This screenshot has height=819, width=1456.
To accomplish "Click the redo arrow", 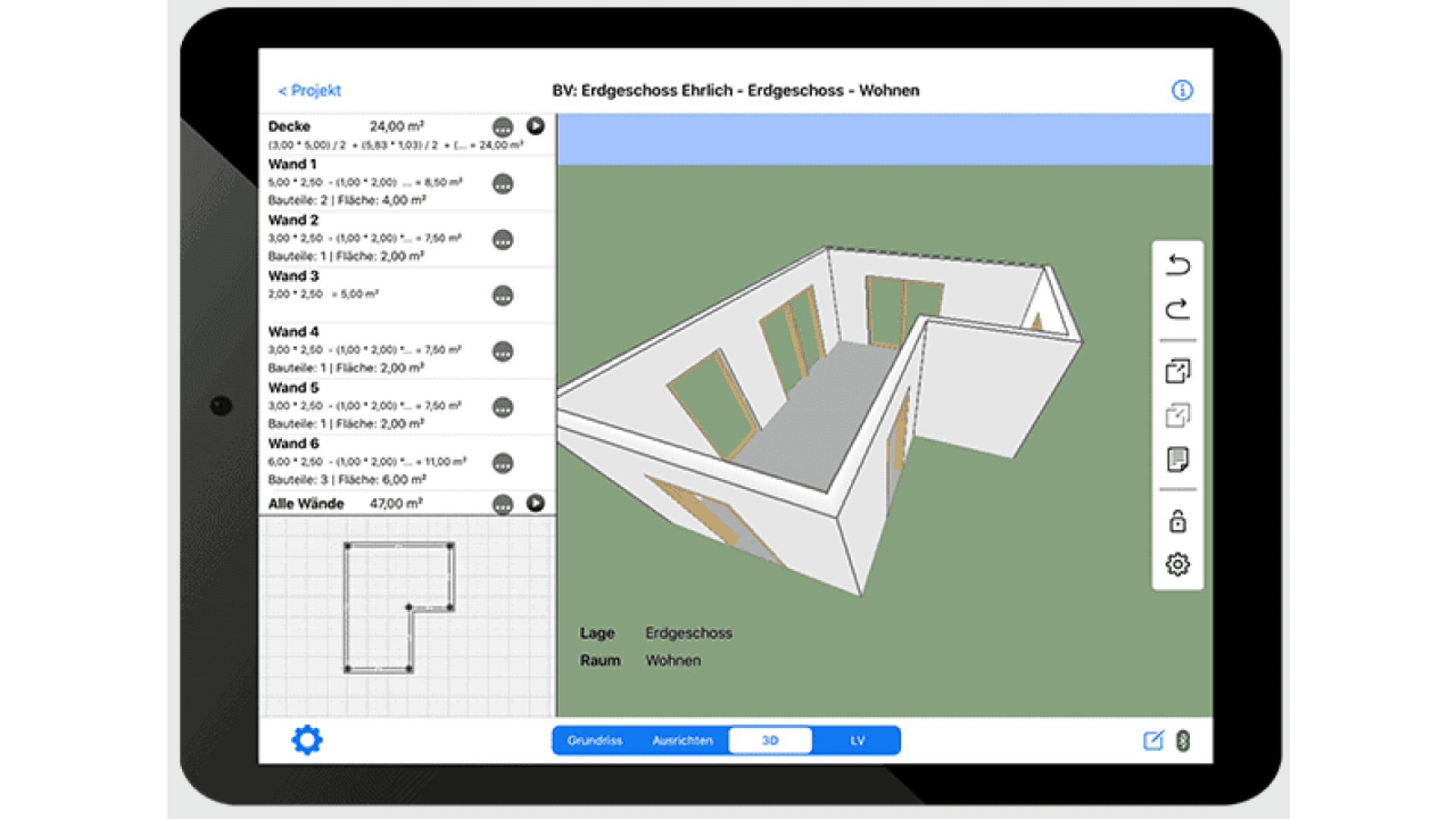I will pyautogui.click(x=1178, y=309).
